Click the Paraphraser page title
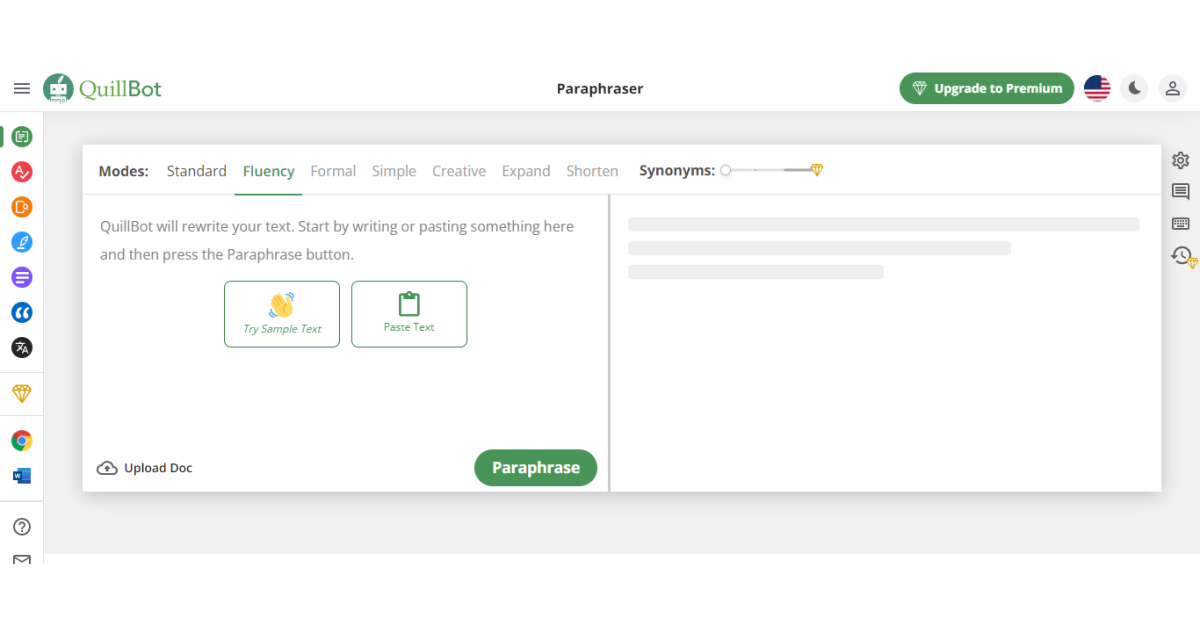This screenshot has height=630, width=1200. point(600,88)
